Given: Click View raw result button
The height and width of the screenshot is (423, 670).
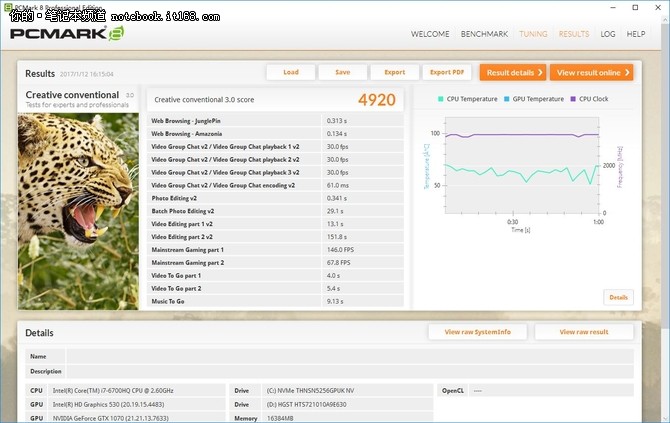Looking at the screenshot, I should 584,332.
